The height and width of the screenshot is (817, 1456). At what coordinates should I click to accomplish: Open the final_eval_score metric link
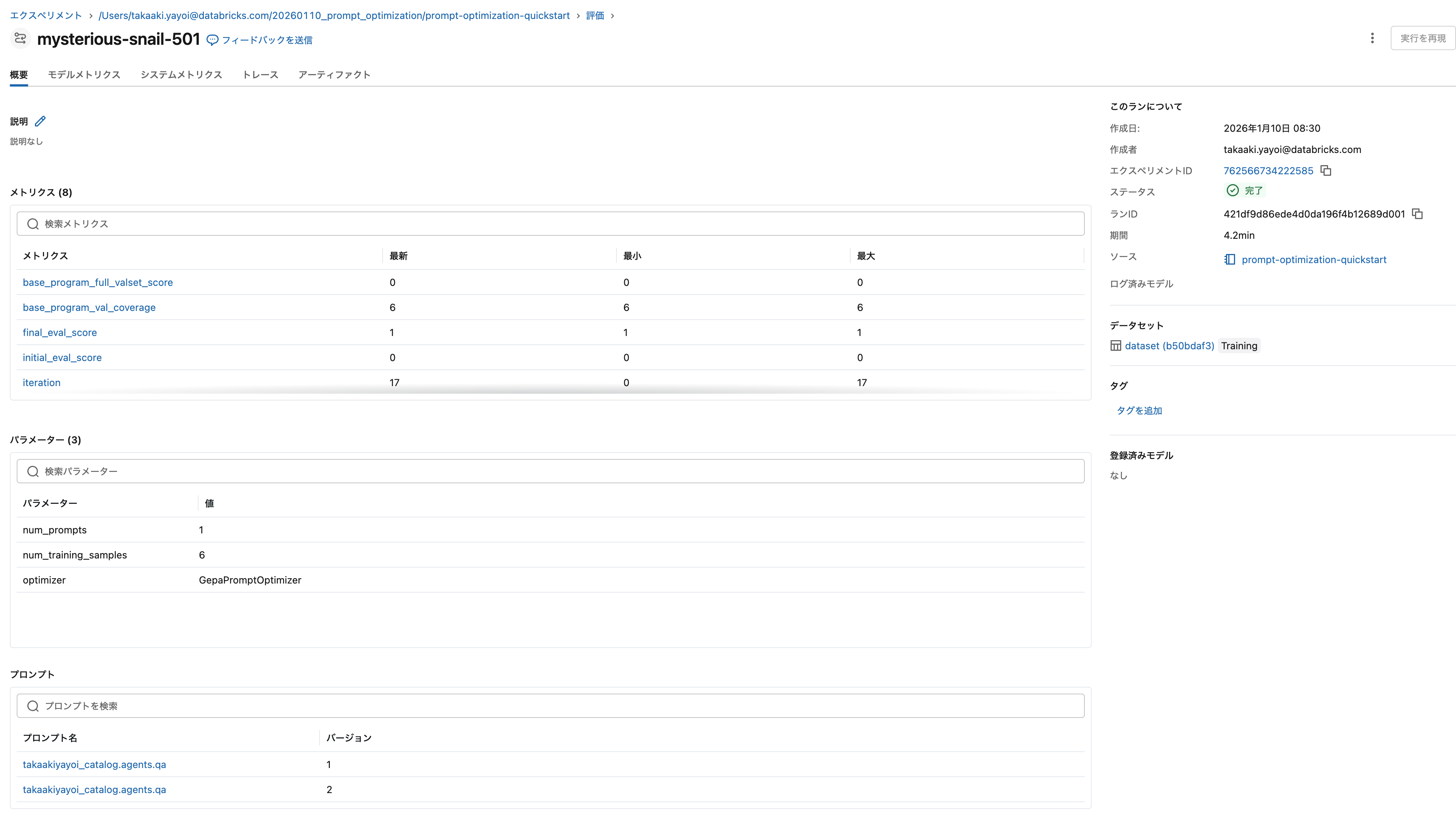coord(59,333)
